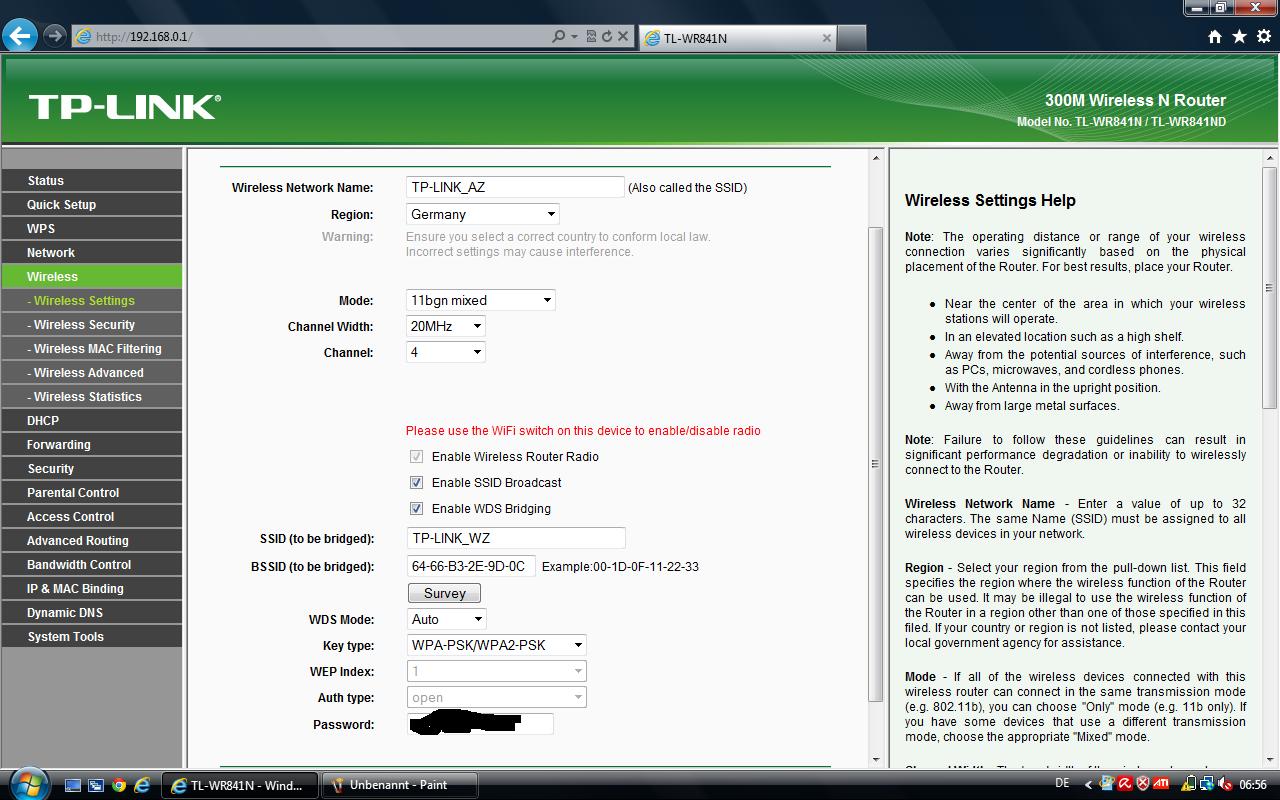Click the address bar search magnifier icon
This screenshot has height=800, width=1280.
coord(559,37)
